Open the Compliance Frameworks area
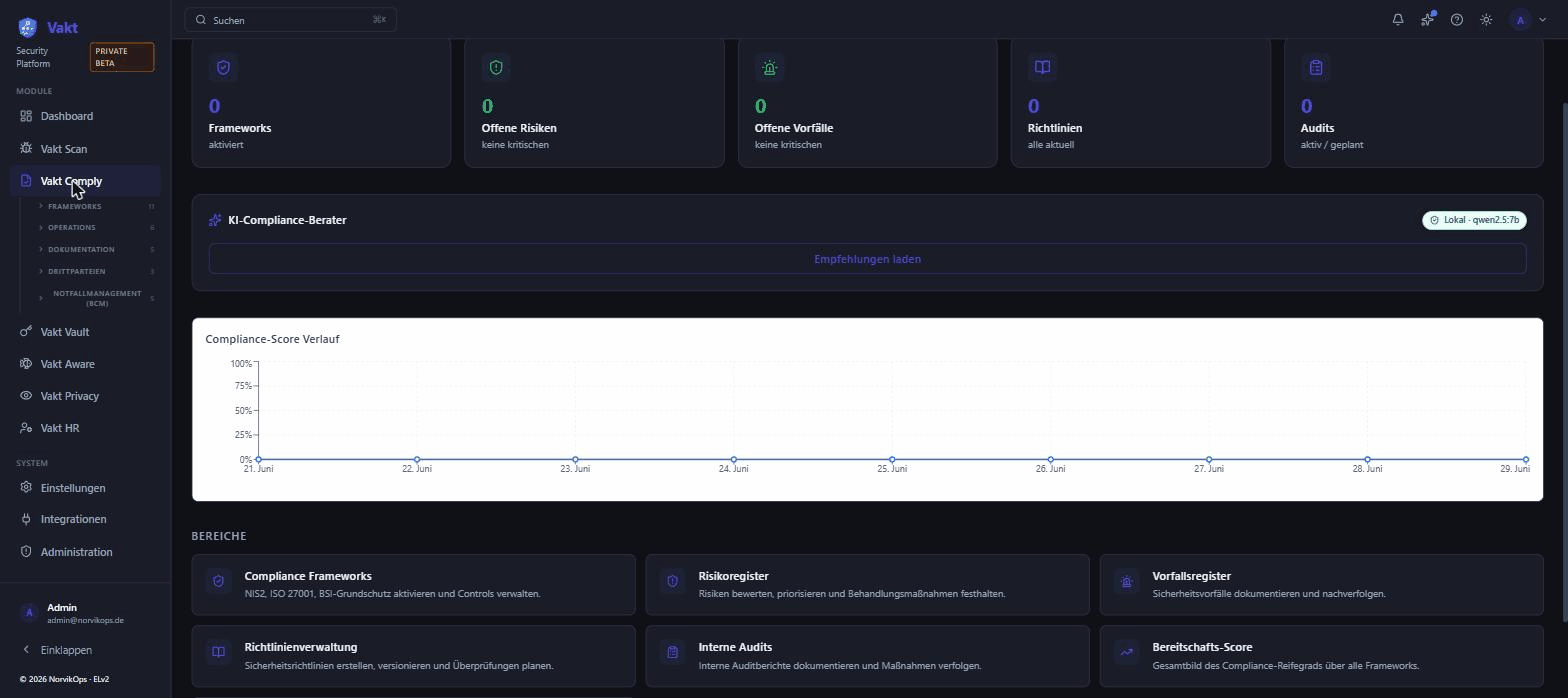The image size is (1568, 698). coord(413,585)
